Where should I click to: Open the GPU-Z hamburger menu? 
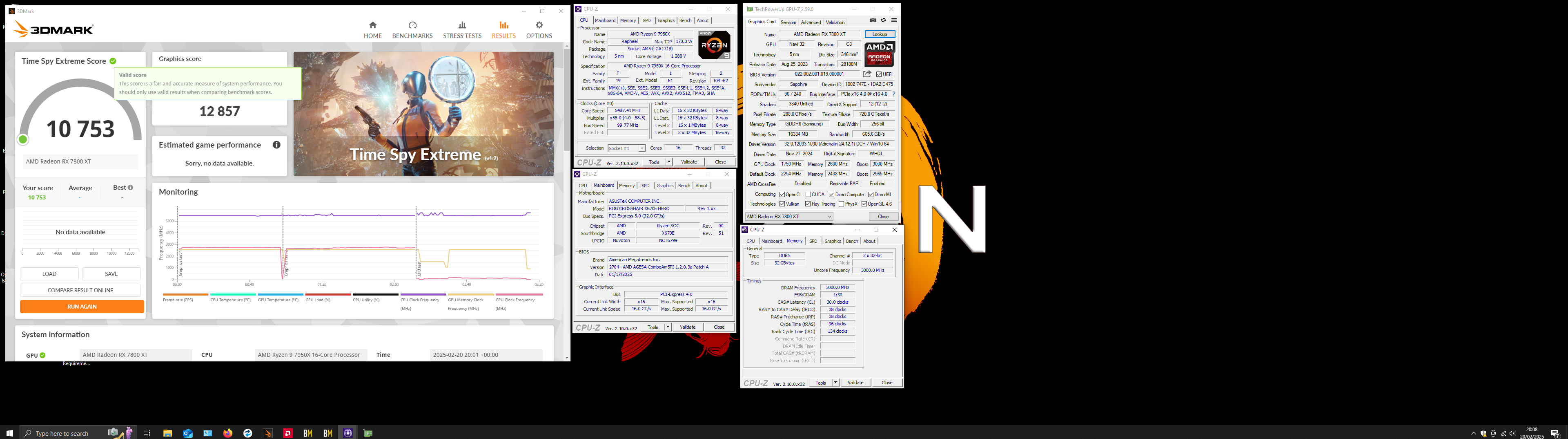[x=893, y=21]
